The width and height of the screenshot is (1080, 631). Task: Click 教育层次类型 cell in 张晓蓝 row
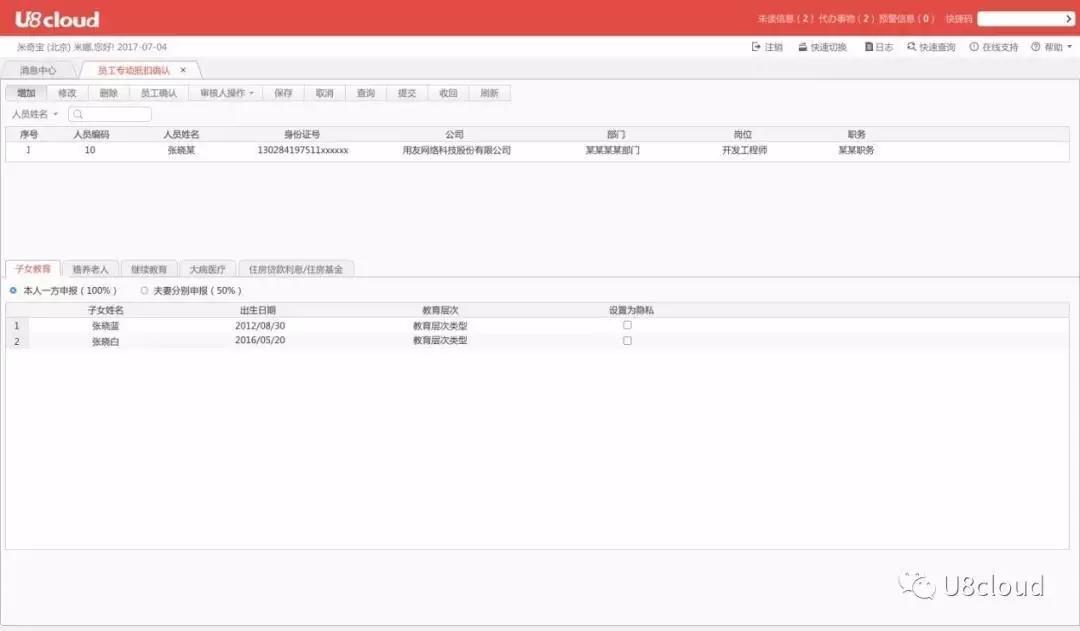coord(440,326)
